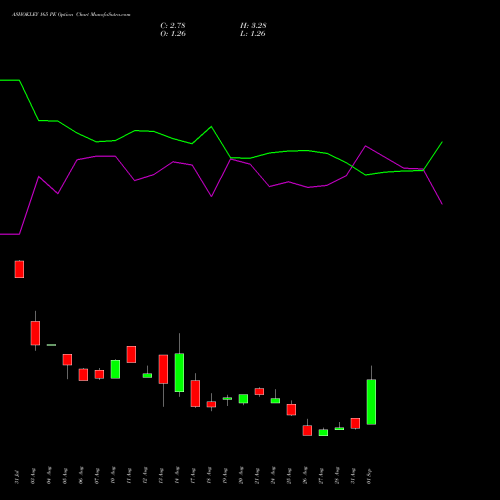Click the '26 Aug' date axis label
The height and width of the screenshot is (500, 500).
pos(305,476)
